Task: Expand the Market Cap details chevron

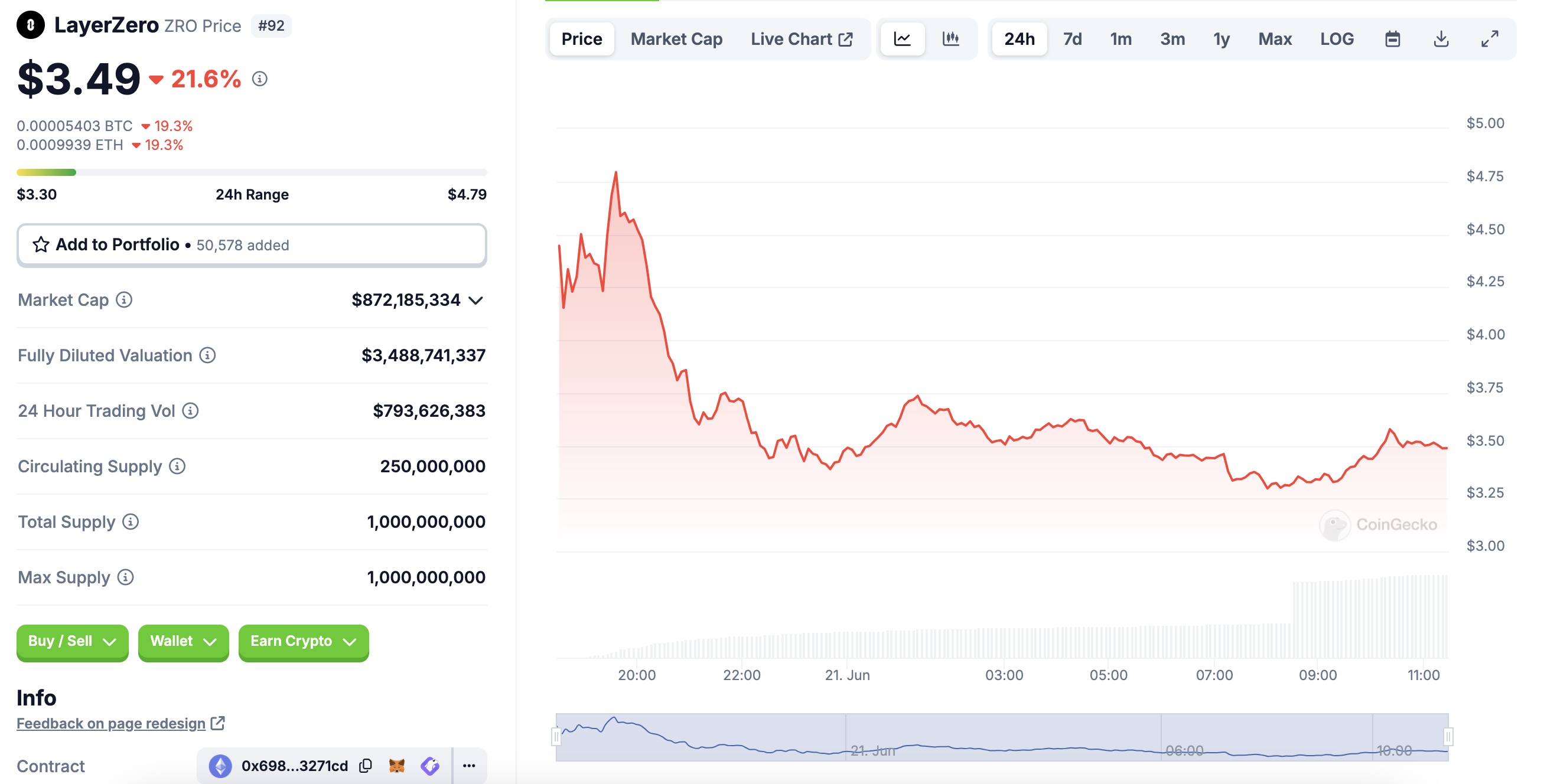Action: click(476, 300)
